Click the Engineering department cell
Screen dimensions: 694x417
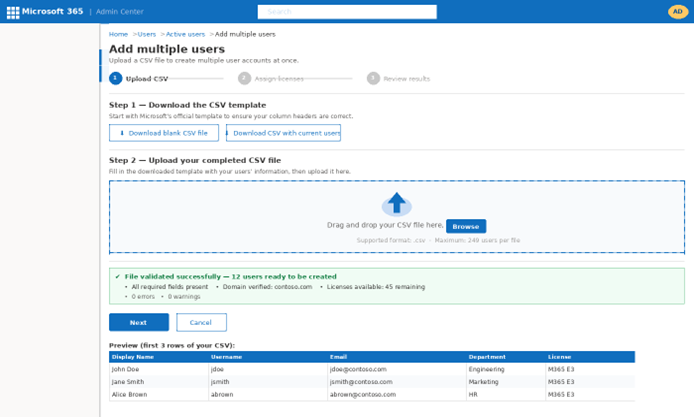[505, 369]
